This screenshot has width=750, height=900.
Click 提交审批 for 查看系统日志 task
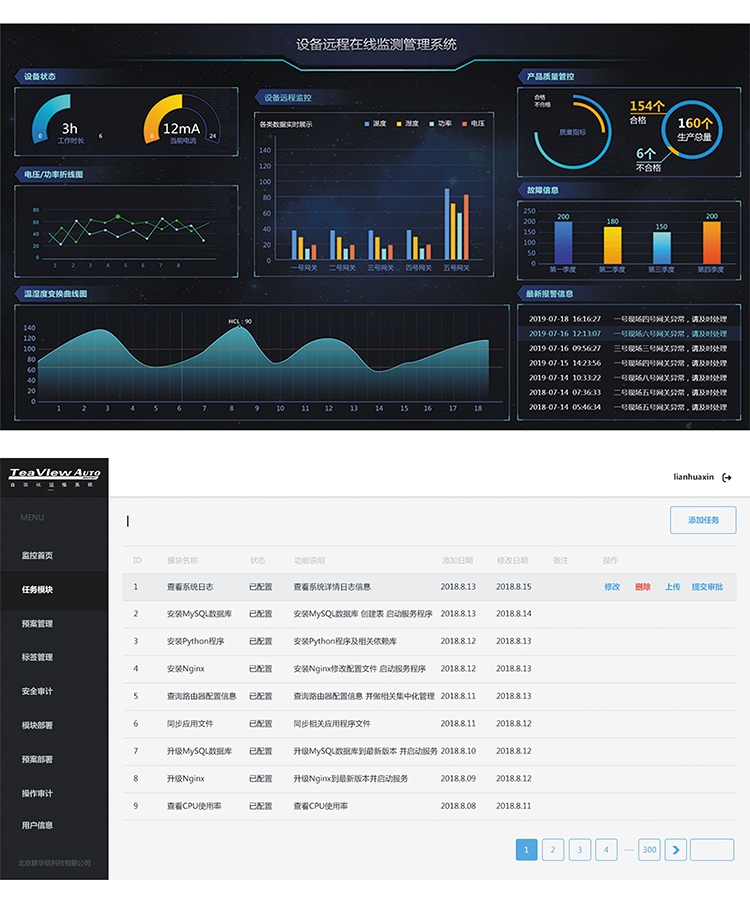[706, 587]
